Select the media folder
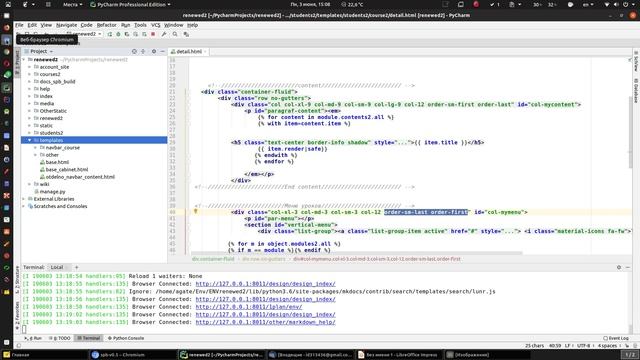This screenshot has height=360, width=640. [x=47, y=104]
